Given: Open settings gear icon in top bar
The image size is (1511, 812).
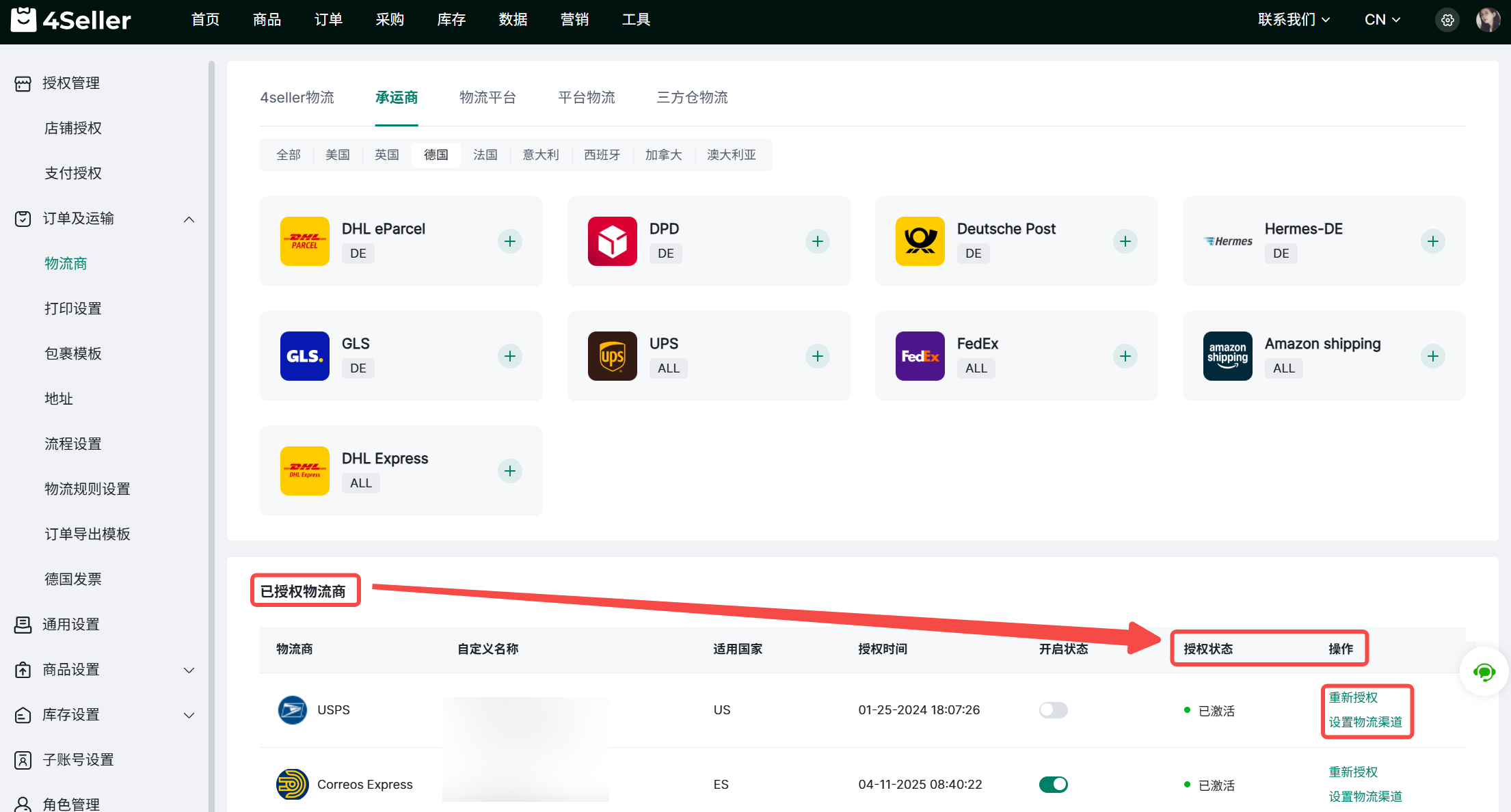Looking at the screenshot, I should point(1447,21).
